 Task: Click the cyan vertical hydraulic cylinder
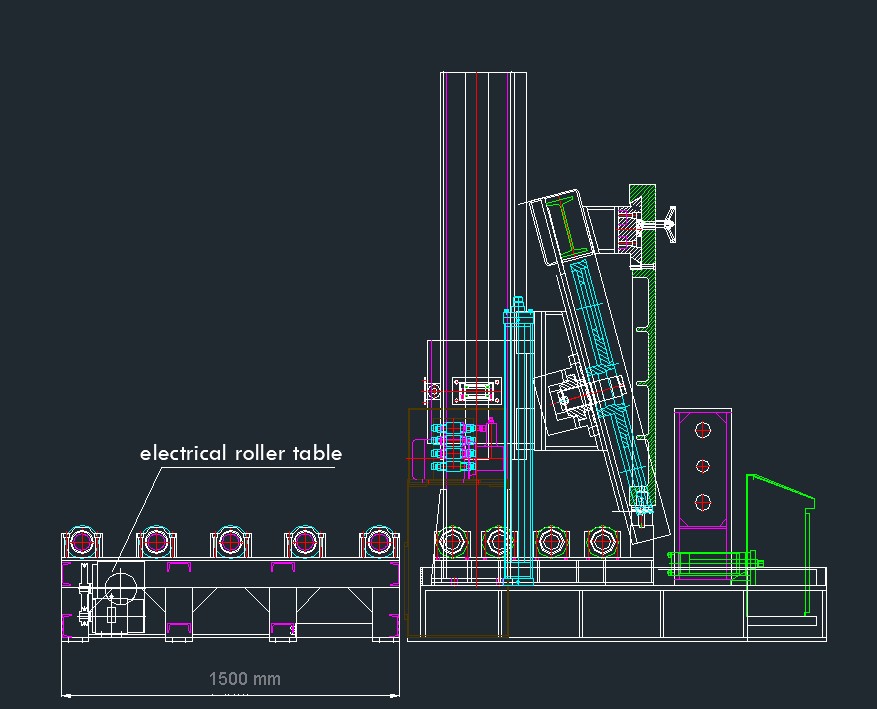pos(518,440)
